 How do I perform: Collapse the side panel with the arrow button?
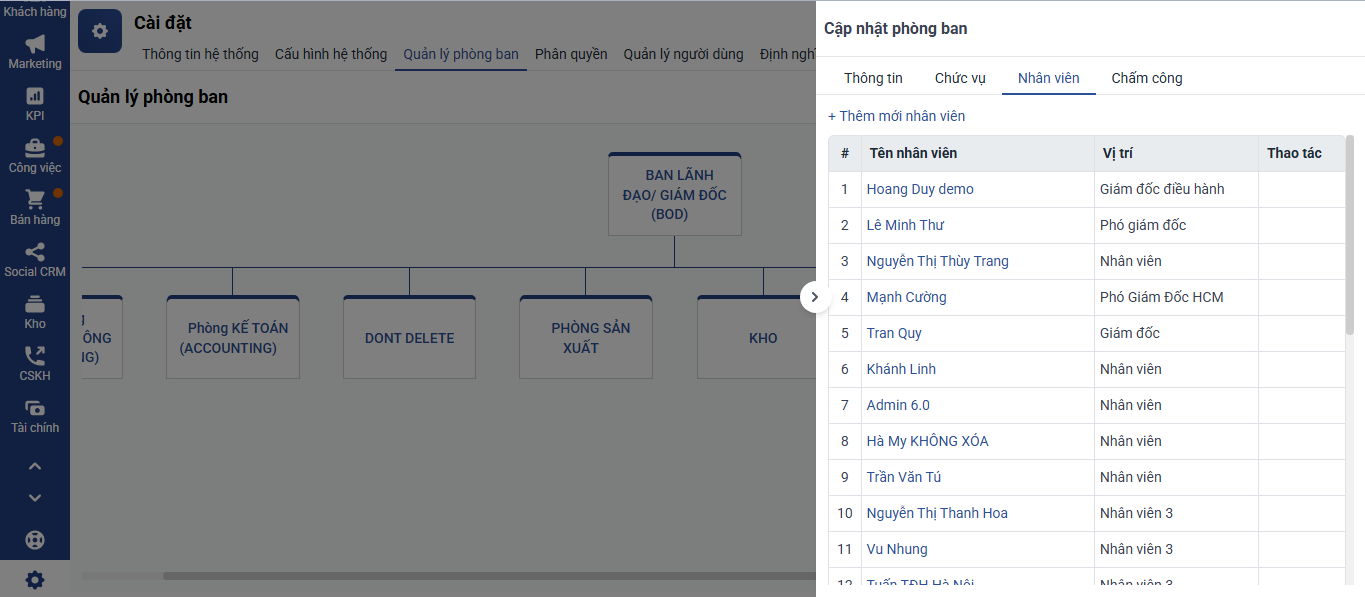coord(815,297)
